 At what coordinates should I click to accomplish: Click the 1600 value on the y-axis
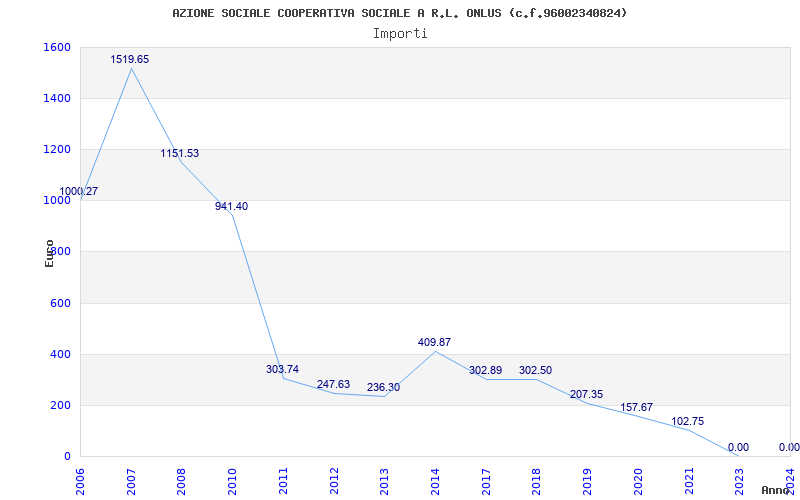coord(57,48)
